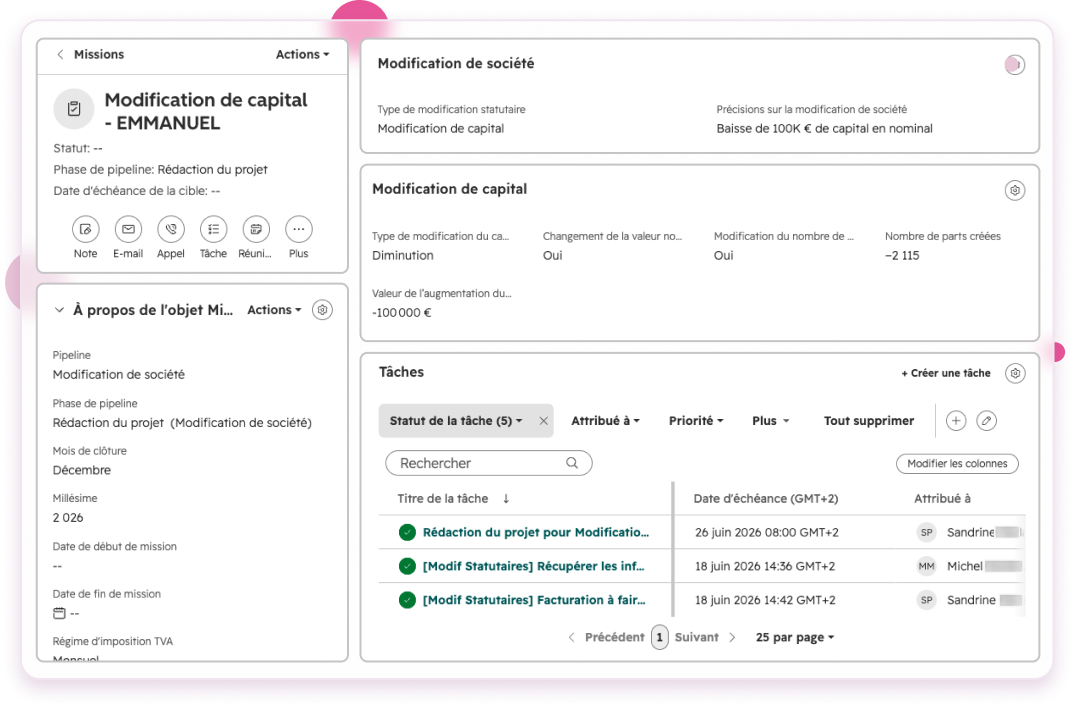This screenshot has width=1075, height=708.
Task: Click the magnifier icon in Rechercher
Action: 572,463
